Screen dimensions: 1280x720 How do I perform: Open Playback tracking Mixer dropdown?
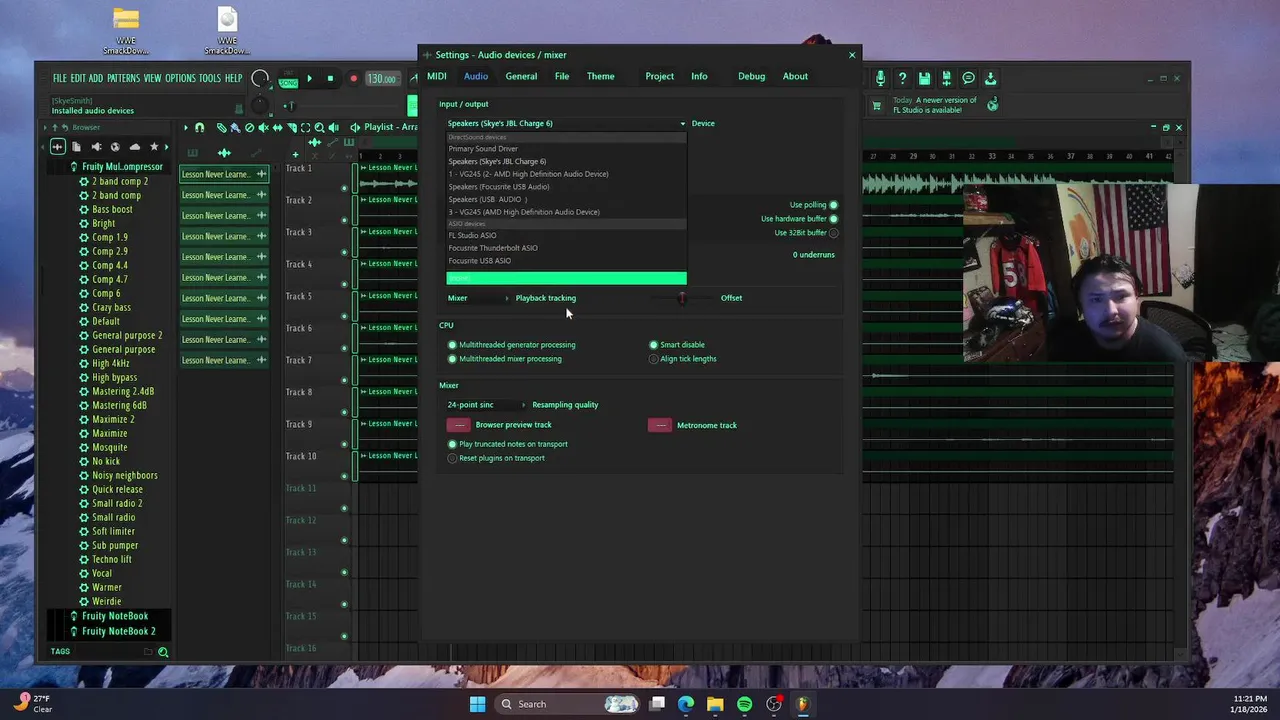(x=478, y=298)
